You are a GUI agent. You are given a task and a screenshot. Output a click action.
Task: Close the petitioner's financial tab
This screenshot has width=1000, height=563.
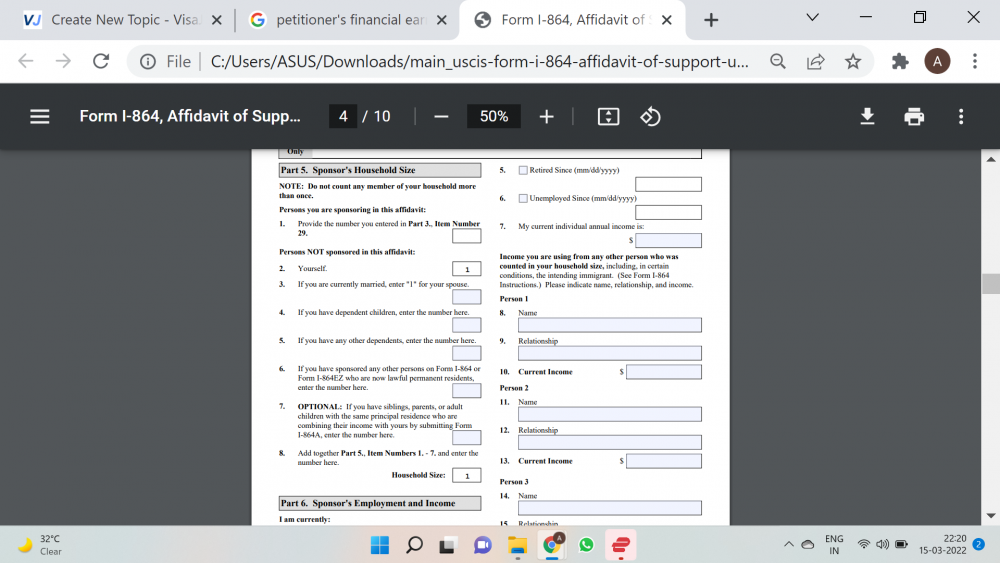[x=441, y=20]
